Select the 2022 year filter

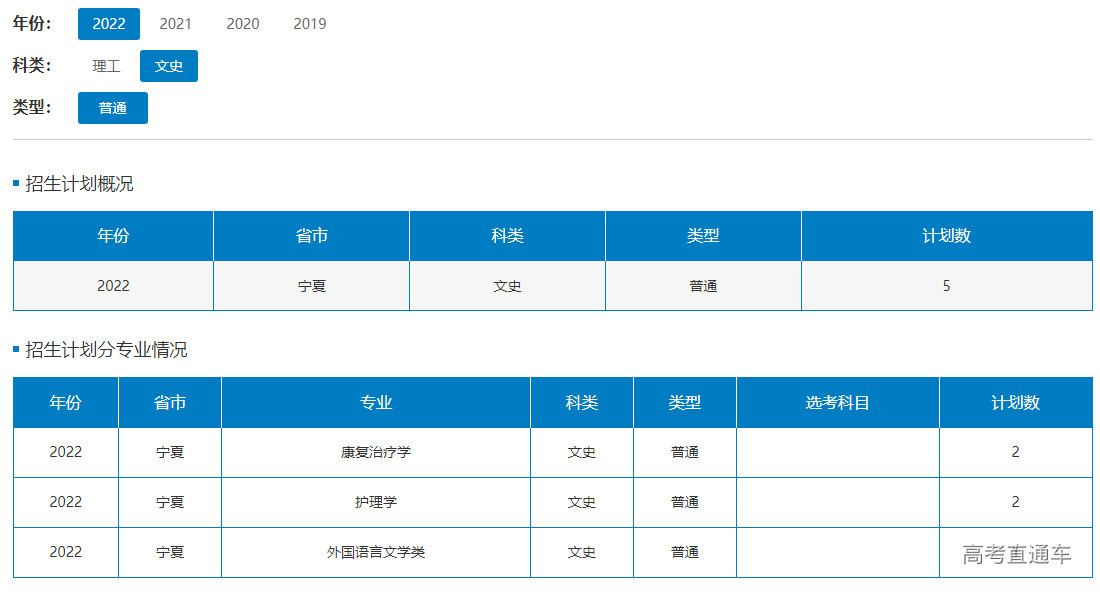109,24
